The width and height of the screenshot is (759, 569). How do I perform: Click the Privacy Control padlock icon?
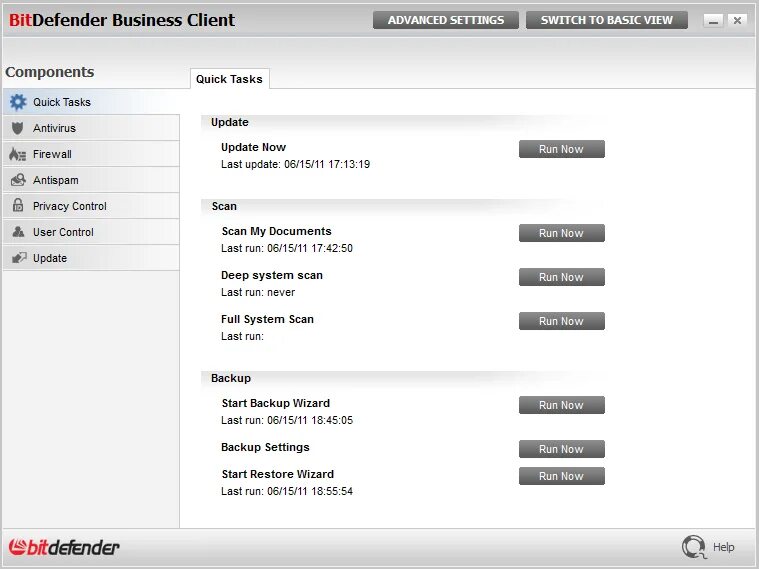pos(18,205)
